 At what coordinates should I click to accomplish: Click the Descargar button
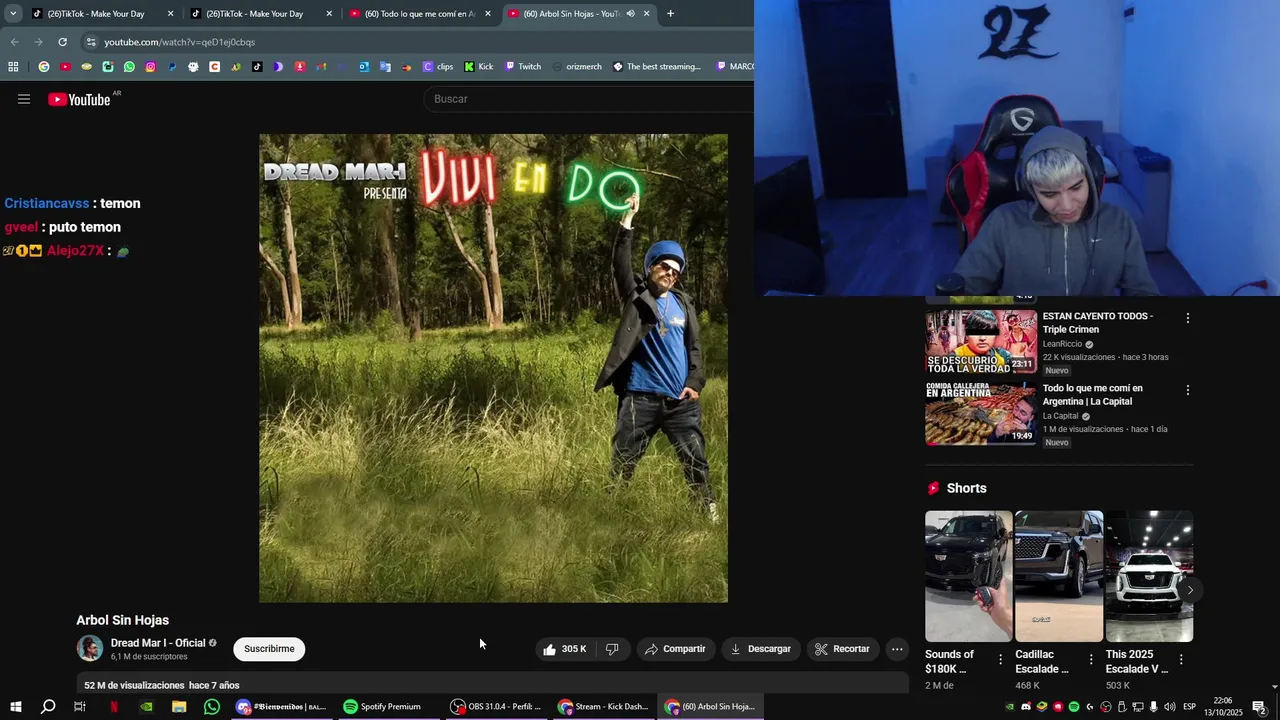point(761,649)
